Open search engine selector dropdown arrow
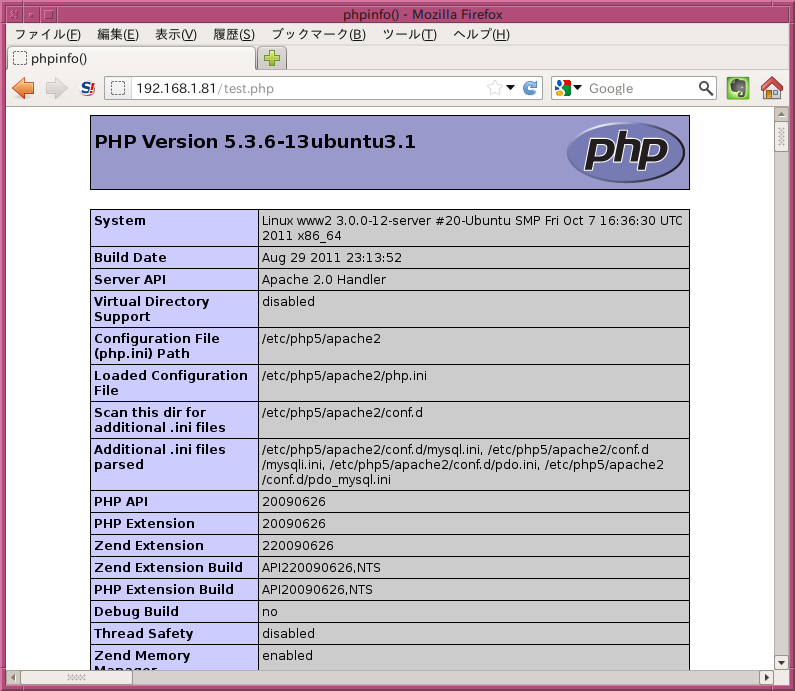Screen dimensions: 795x691 577,88
